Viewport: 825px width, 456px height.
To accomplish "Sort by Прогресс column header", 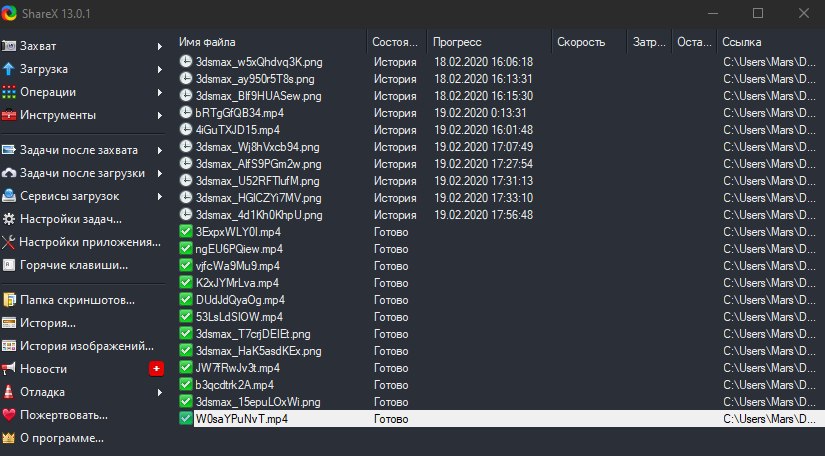I will tap(489, 42).
